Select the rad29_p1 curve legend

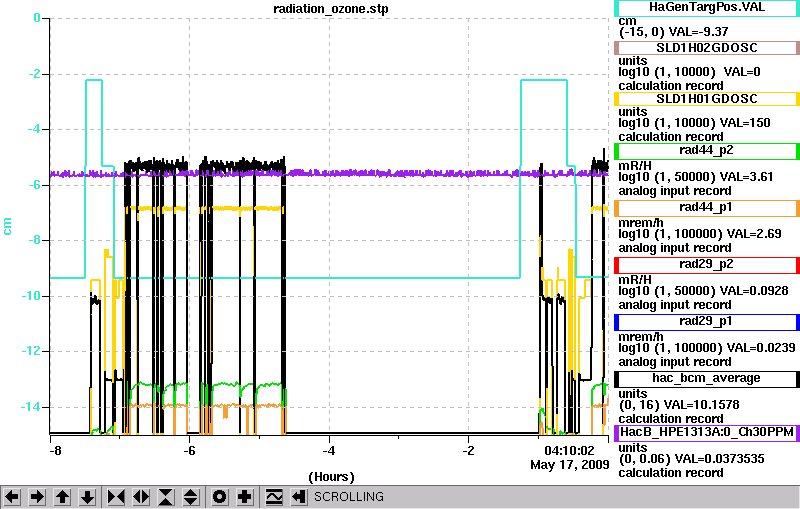point(707,322)
